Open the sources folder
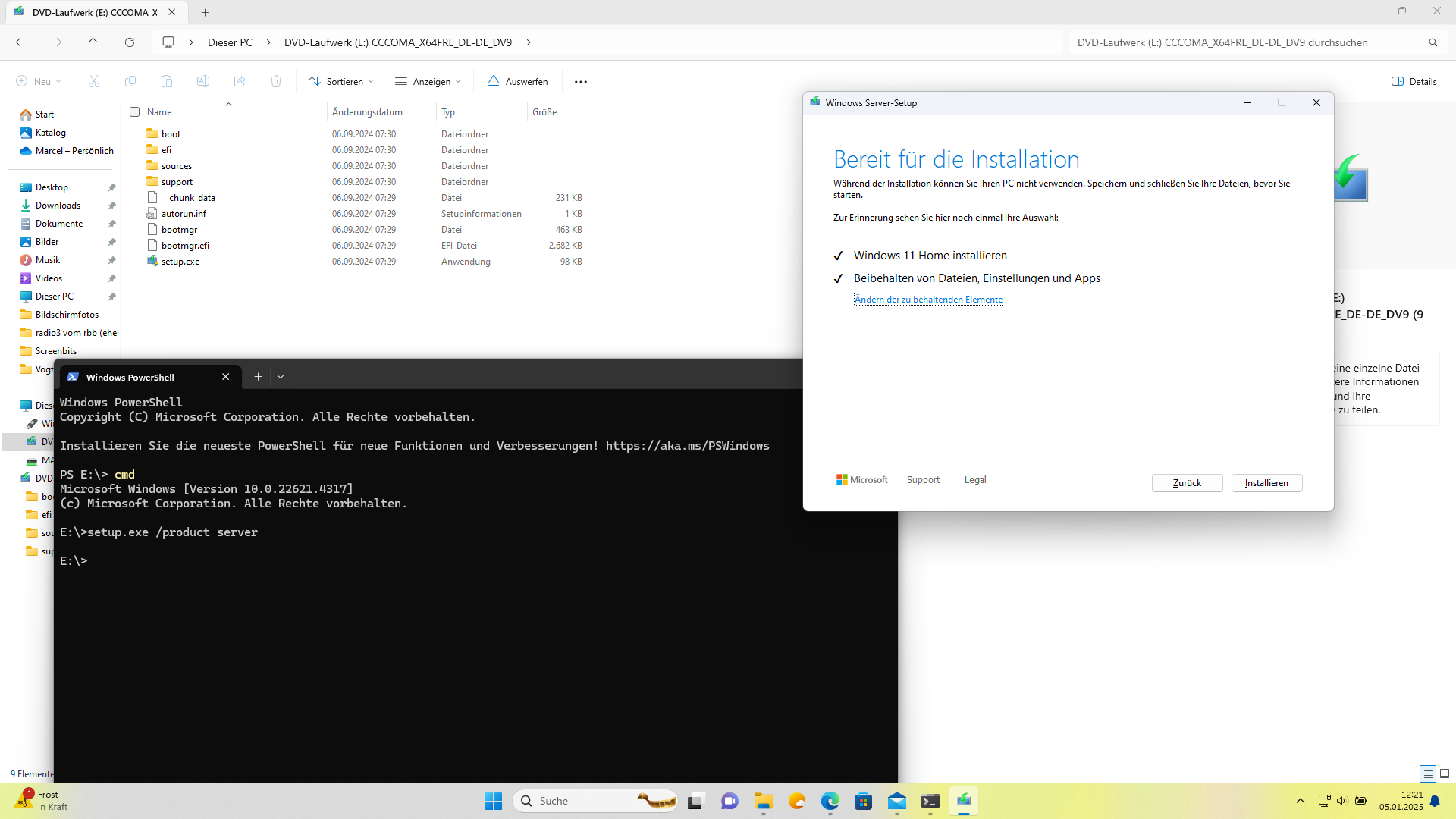Image resolution: width=1456 pixels, height=819 pixels. (176, 166)
